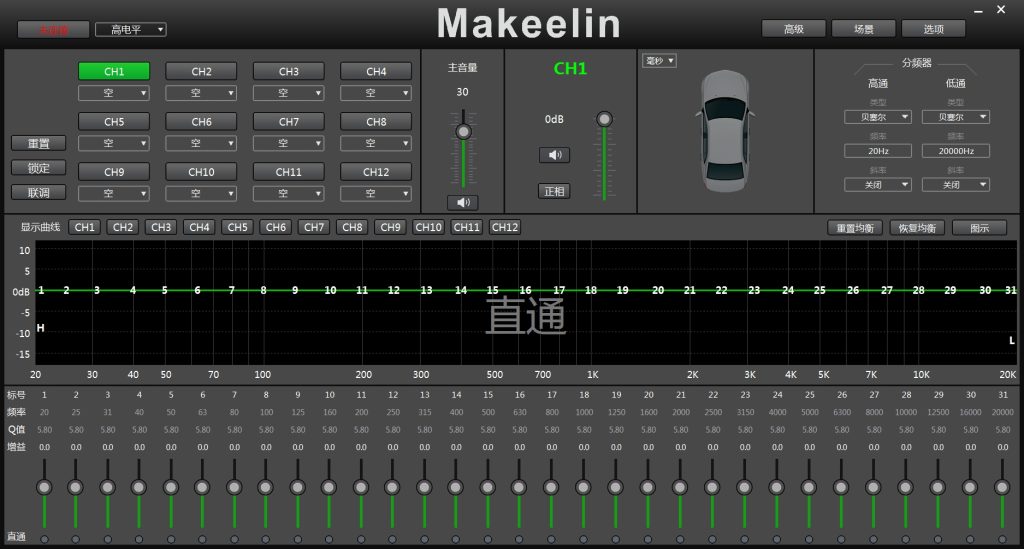1024x549 pixels.
Task: Click the 图示 graphic mode button
Action: (x=980, y=228)
